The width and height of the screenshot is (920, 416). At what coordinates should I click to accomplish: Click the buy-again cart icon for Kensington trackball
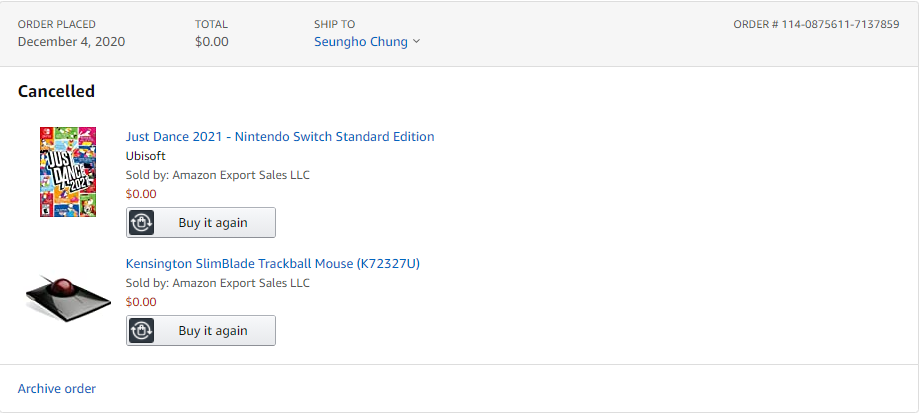click(x=142, y=330)
